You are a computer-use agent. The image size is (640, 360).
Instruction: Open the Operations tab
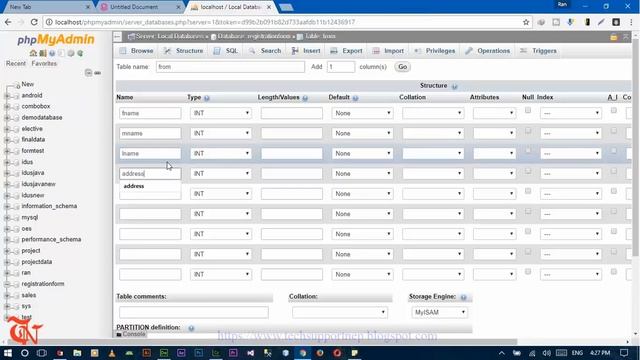tap(488, 51)
